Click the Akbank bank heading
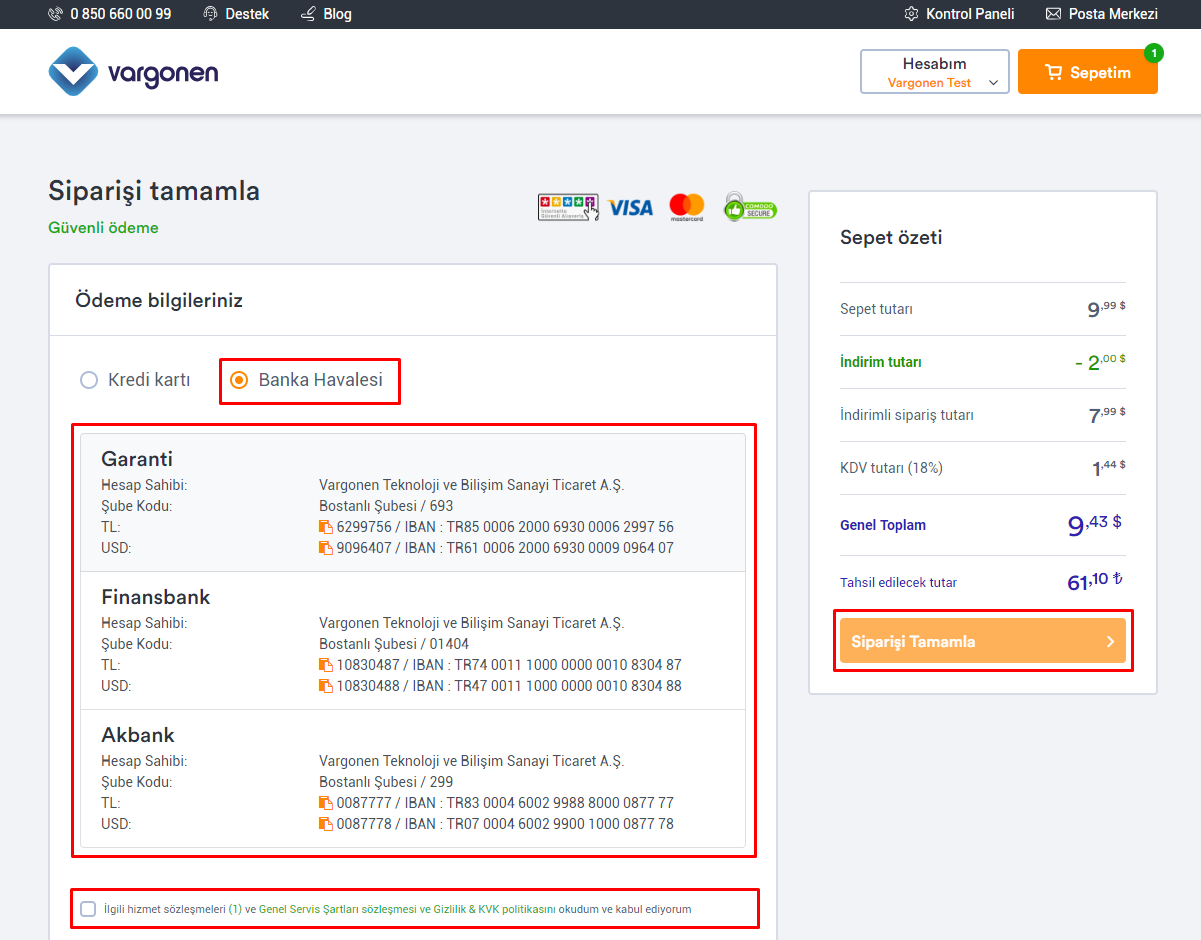The width and height of the screenshot is (1201, 940). click(138, 735)
